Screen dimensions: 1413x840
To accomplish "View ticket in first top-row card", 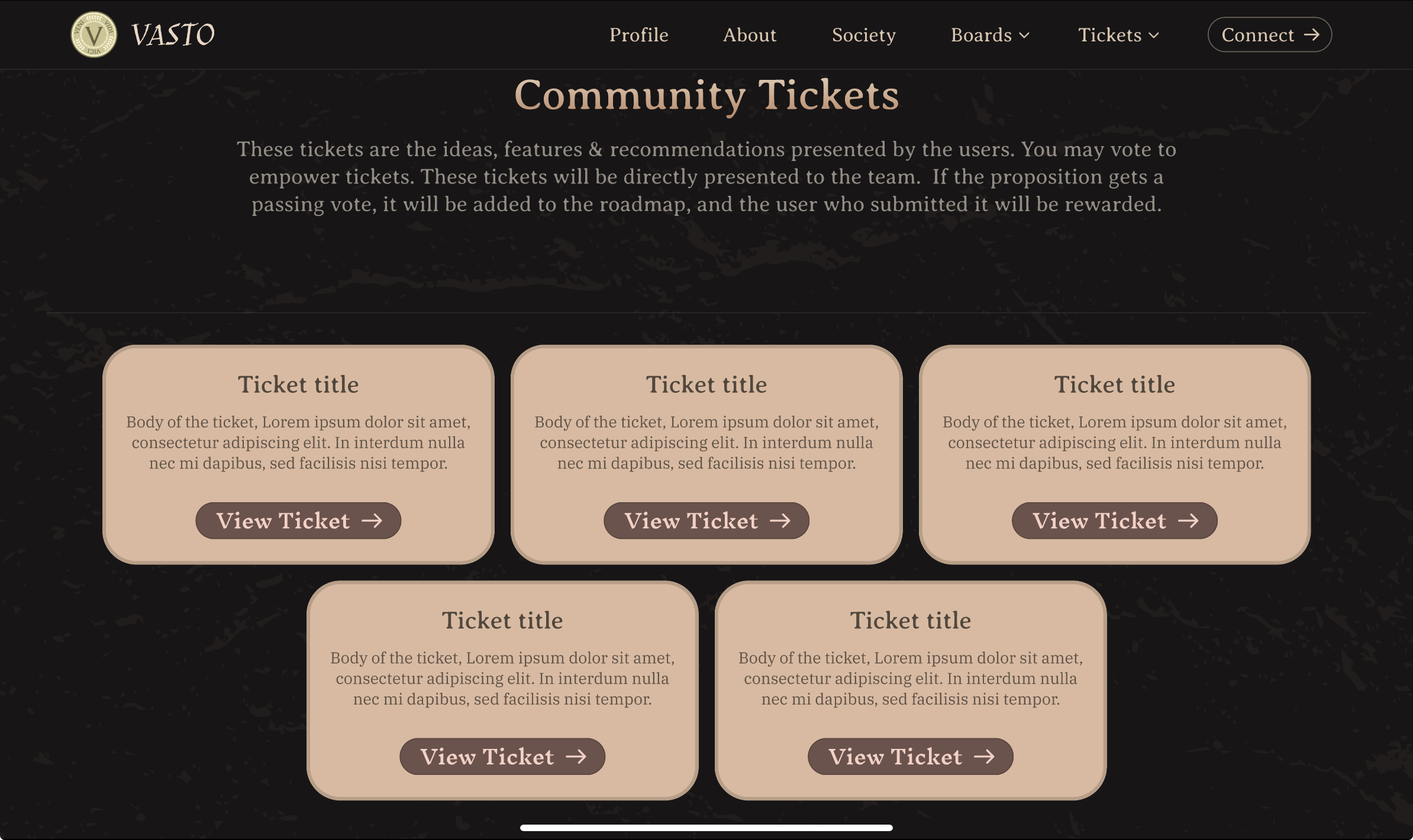I will [298, 521].
